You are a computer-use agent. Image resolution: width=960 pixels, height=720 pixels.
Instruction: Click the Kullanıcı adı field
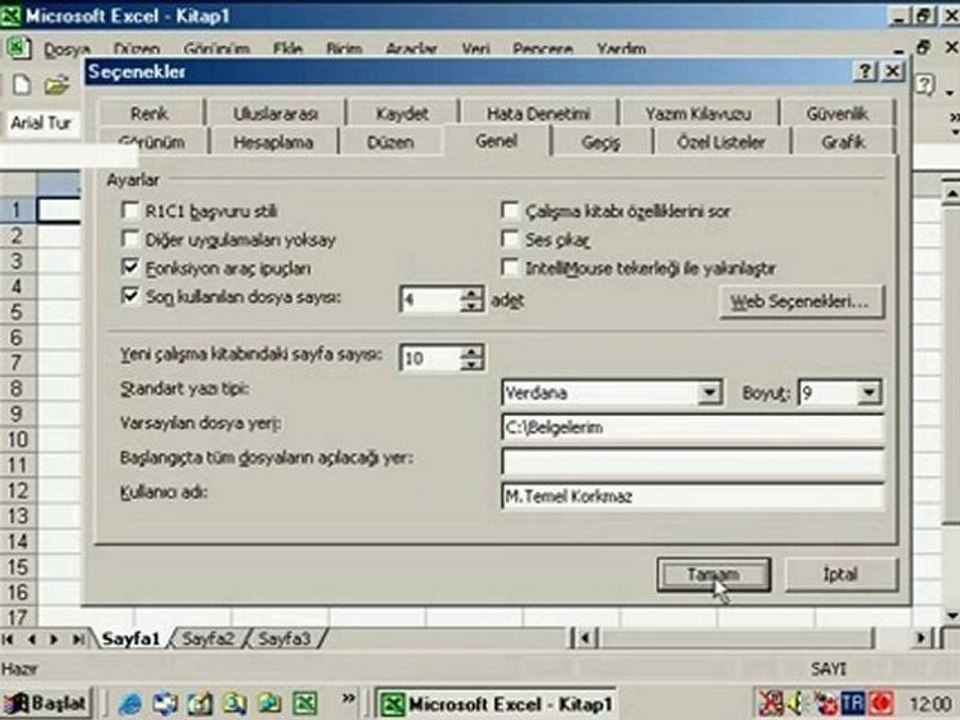click(692, 496)
